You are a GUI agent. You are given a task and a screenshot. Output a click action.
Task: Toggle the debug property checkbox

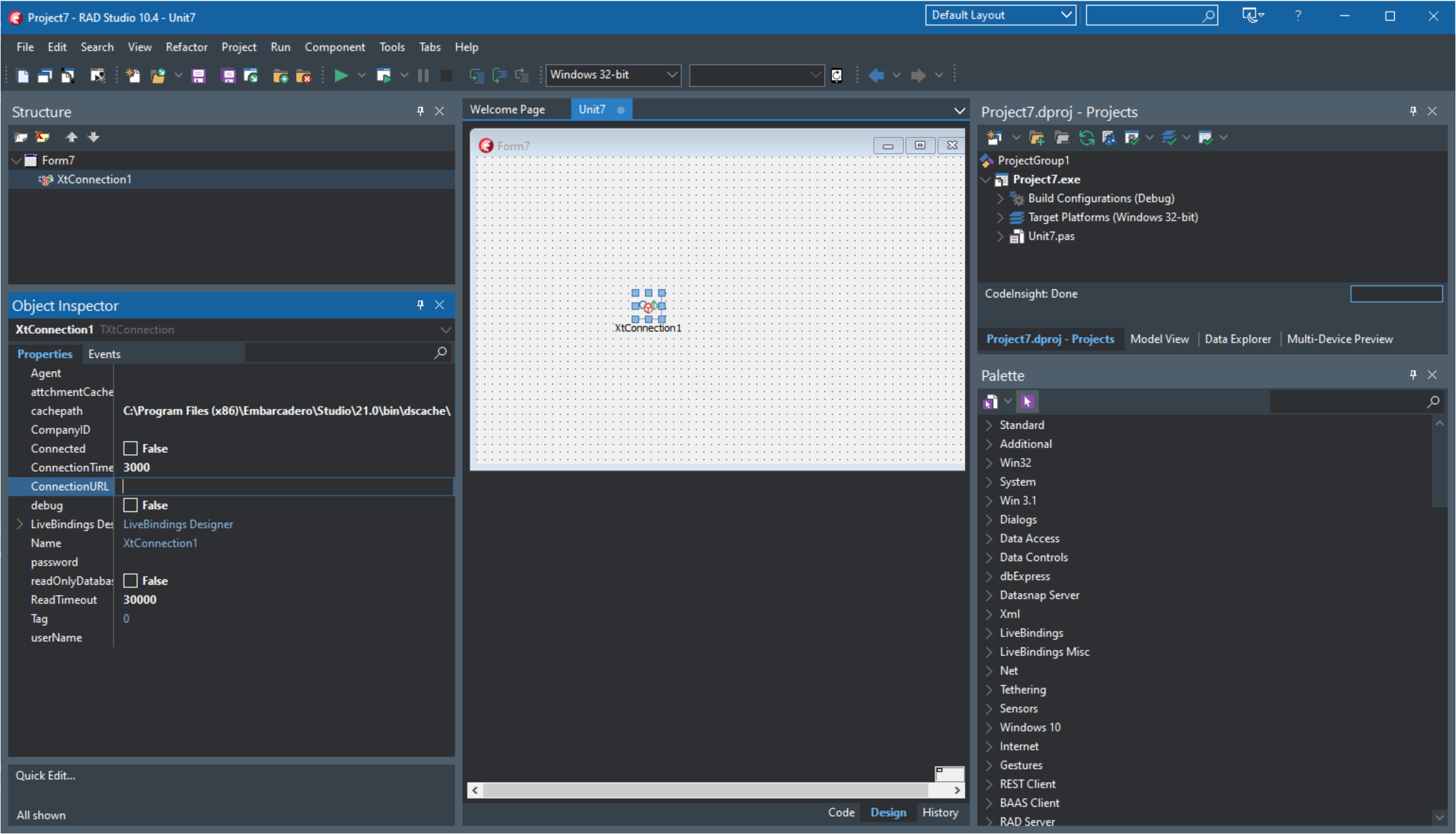tap(130, 505)
